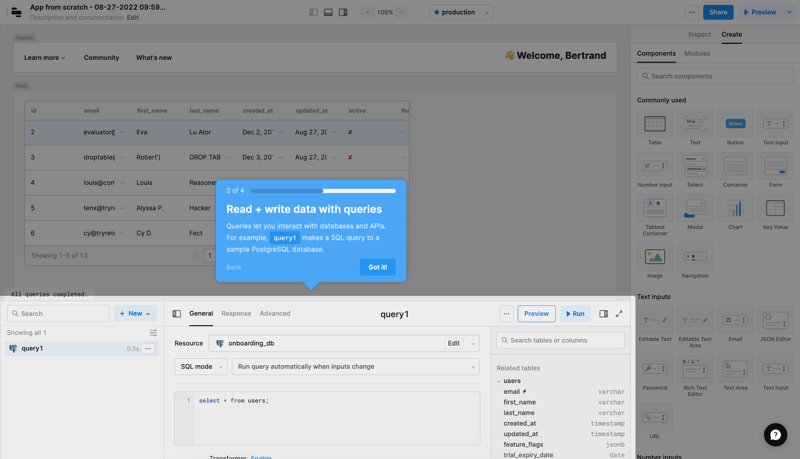This screenshot has height=459, width=800.
Task: Click the Enable transformer link
Action: [261, 457]
